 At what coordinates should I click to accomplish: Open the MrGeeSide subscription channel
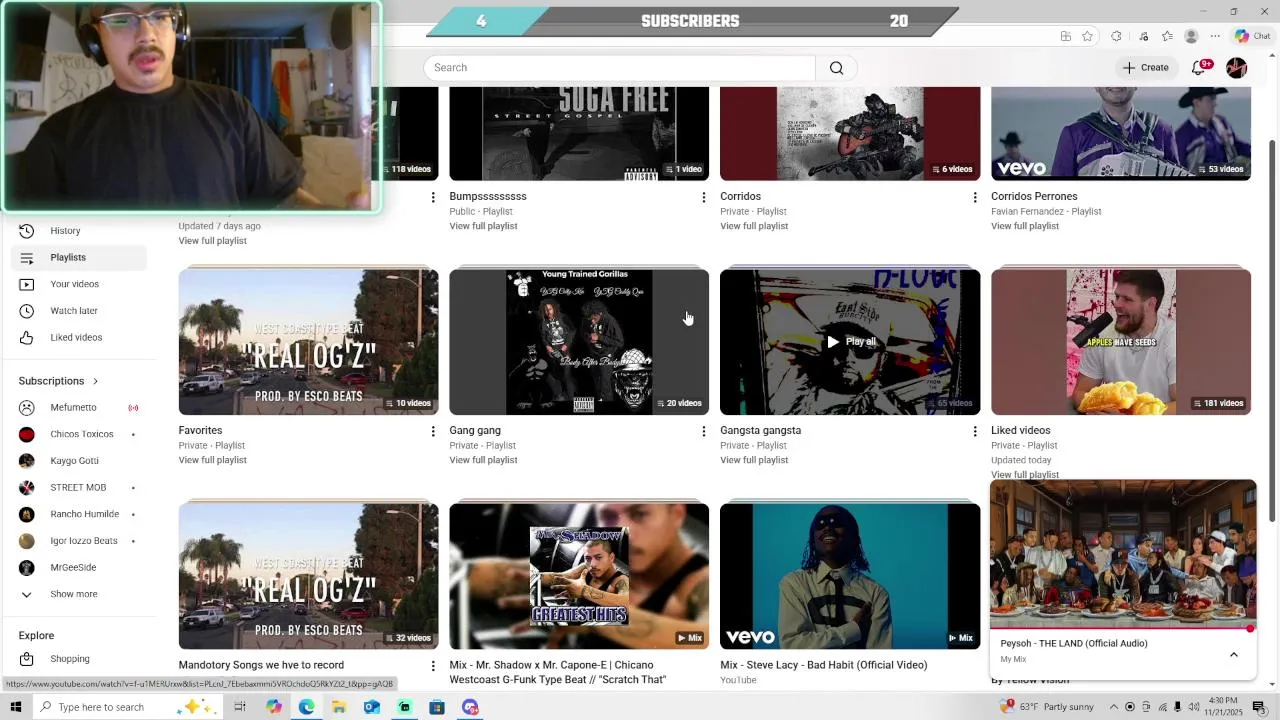click(x=79, y=568)
